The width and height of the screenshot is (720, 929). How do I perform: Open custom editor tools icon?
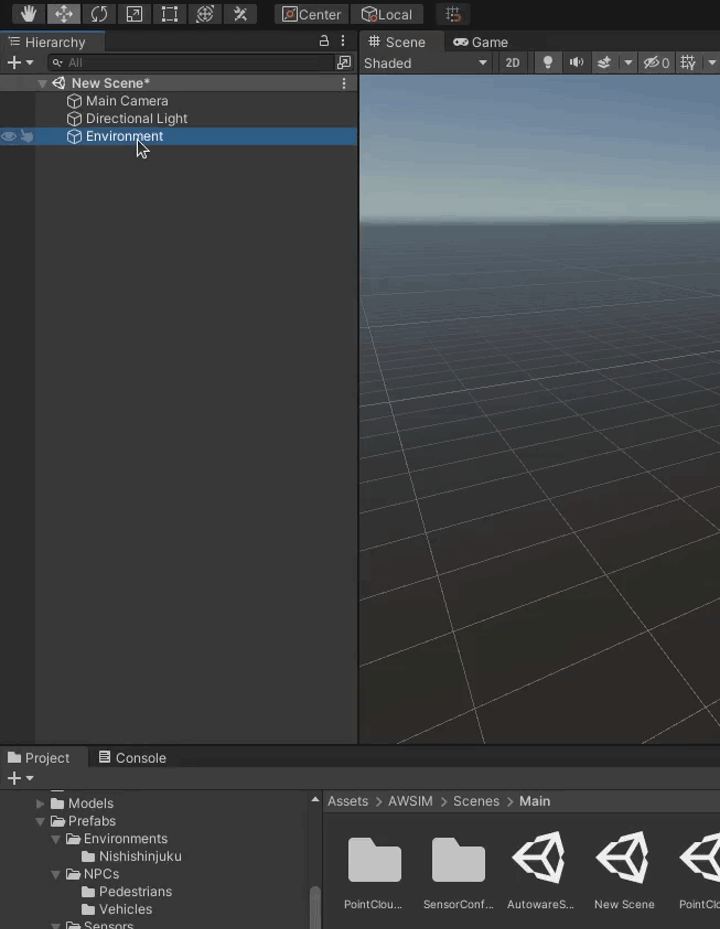click(239, 14)
